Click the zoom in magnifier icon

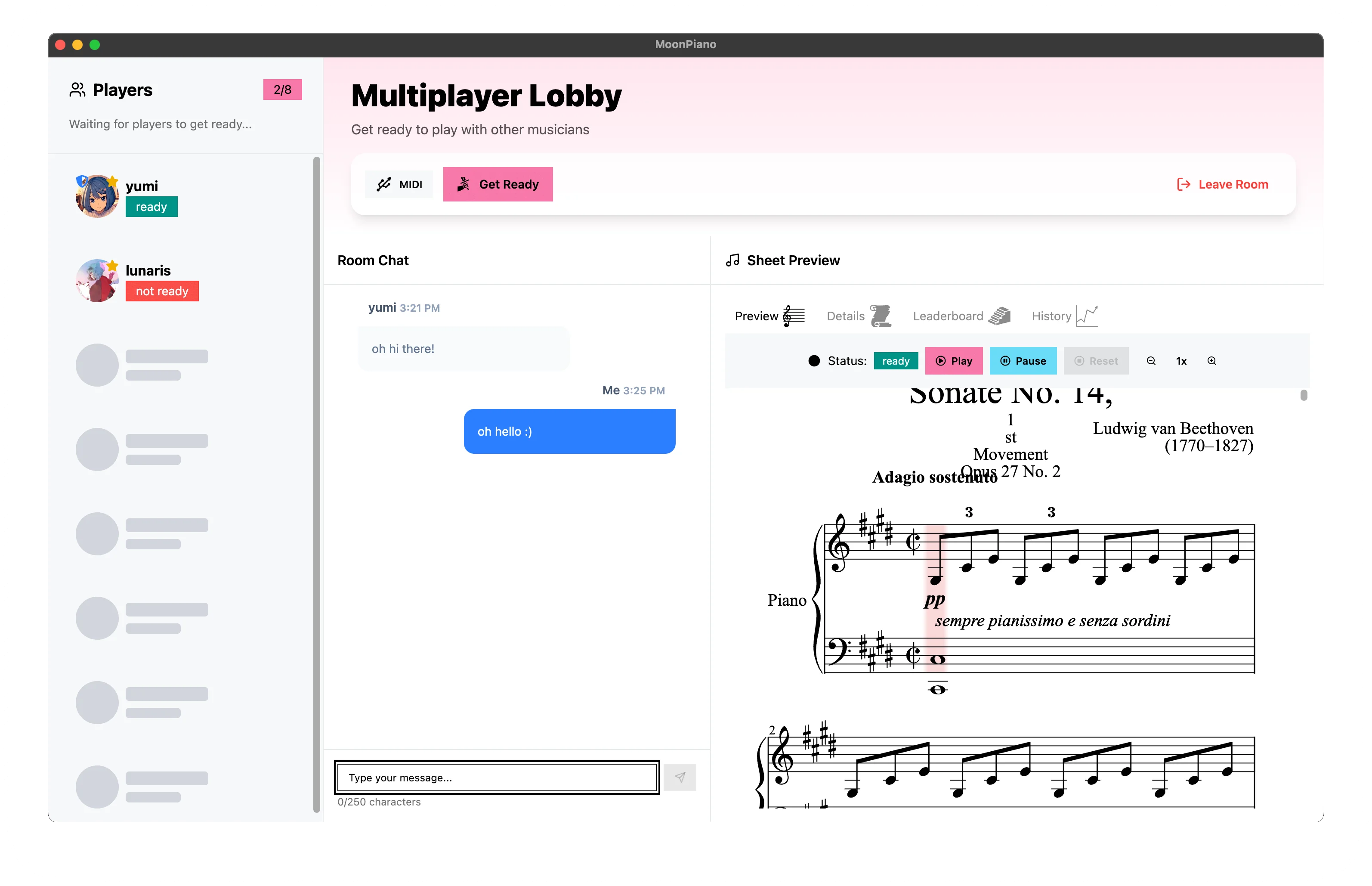1211,361
